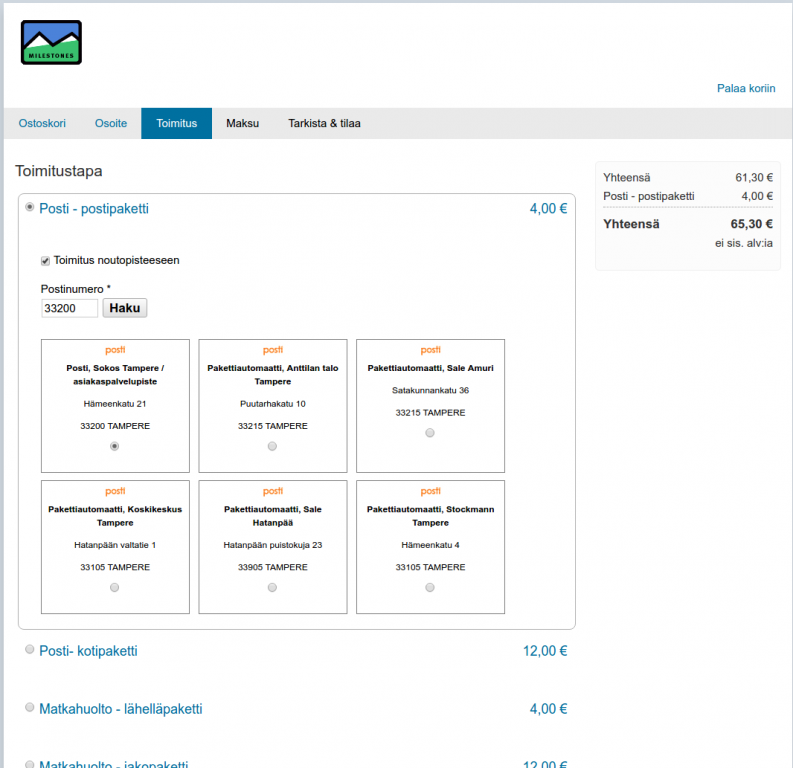Click Pakettiautomaatti, Sale Hatanpää name
The image size is (793, 768).
coord(273,516)
